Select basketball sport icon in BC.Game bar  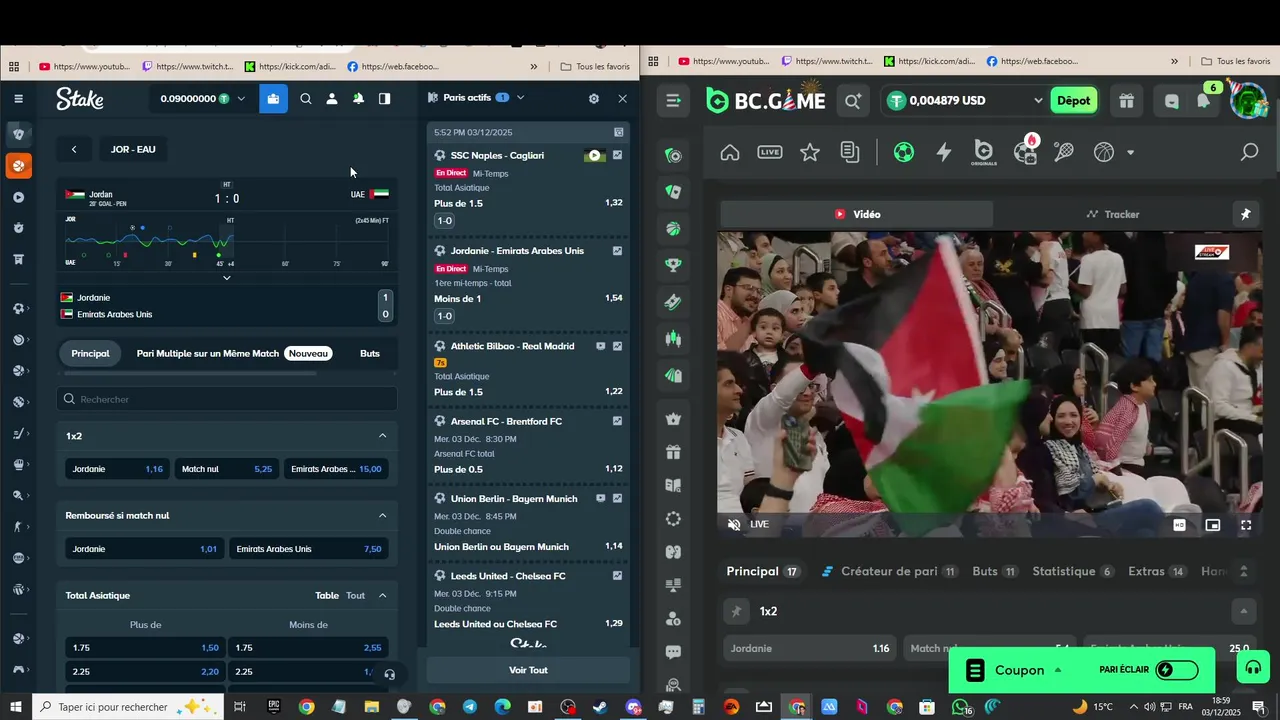[x=1104, y=152]
